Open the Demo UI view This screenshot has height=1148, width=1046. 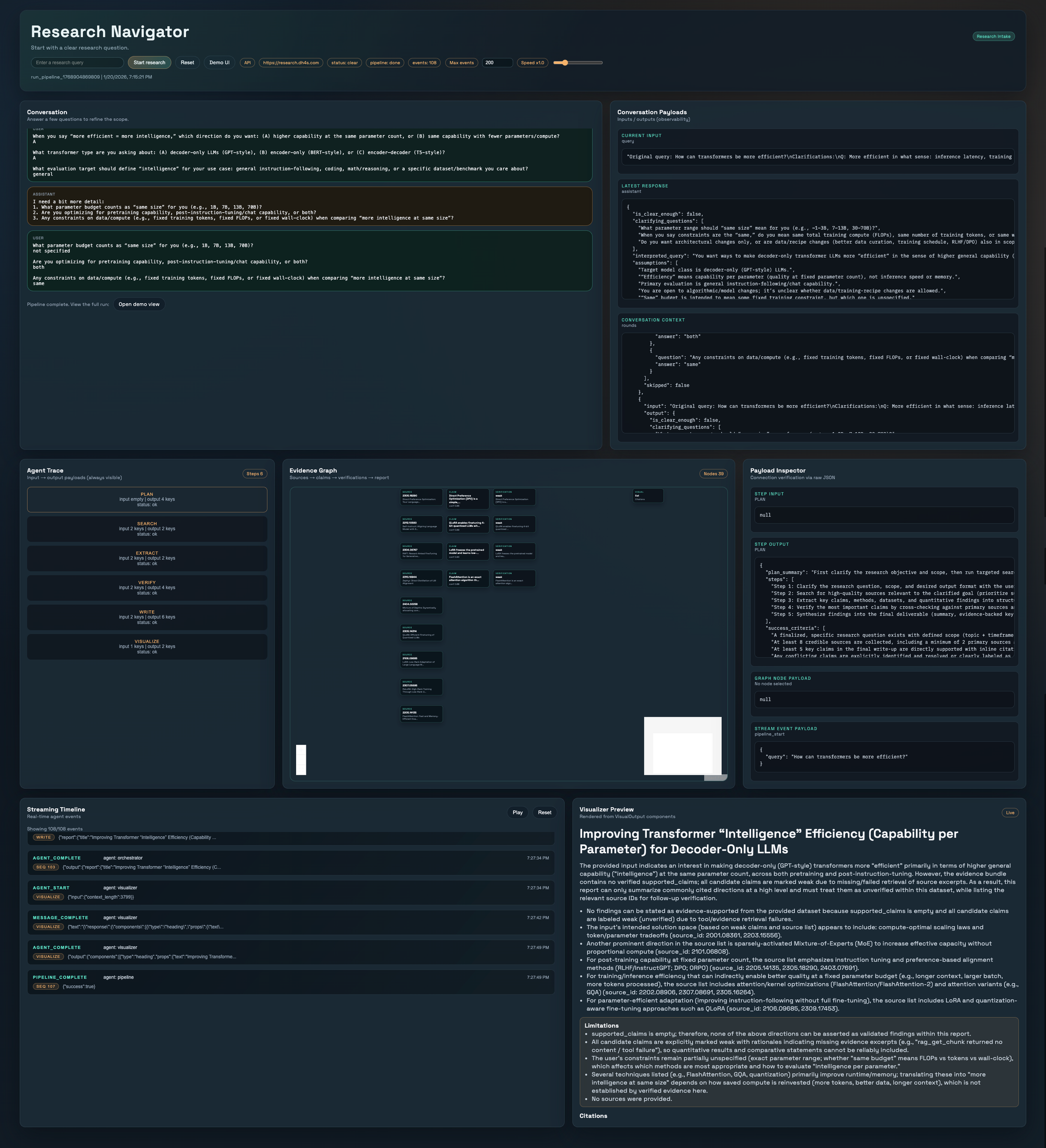coord(219,63)
